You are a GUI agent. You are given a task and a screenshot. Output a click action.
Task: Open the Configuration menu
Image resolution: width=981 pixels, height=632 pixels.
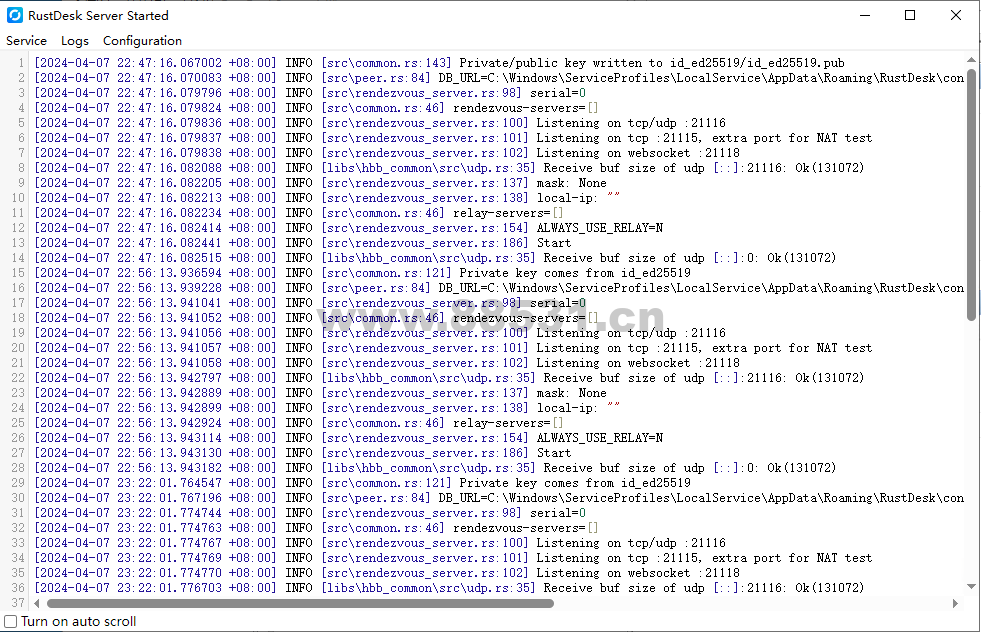click(142, 41)
